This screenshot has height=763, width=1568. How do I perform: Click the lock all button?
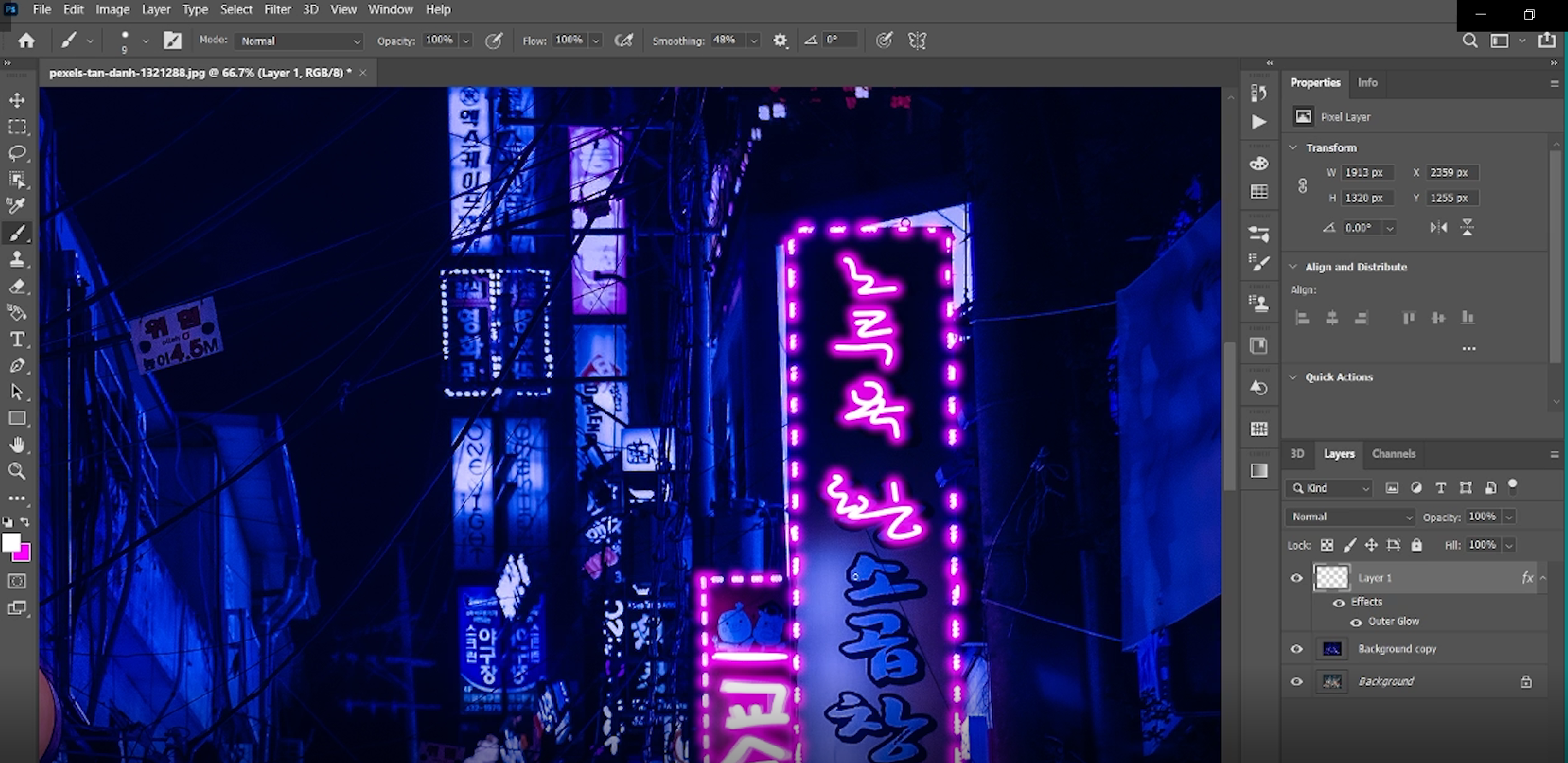coord(1417,546)
